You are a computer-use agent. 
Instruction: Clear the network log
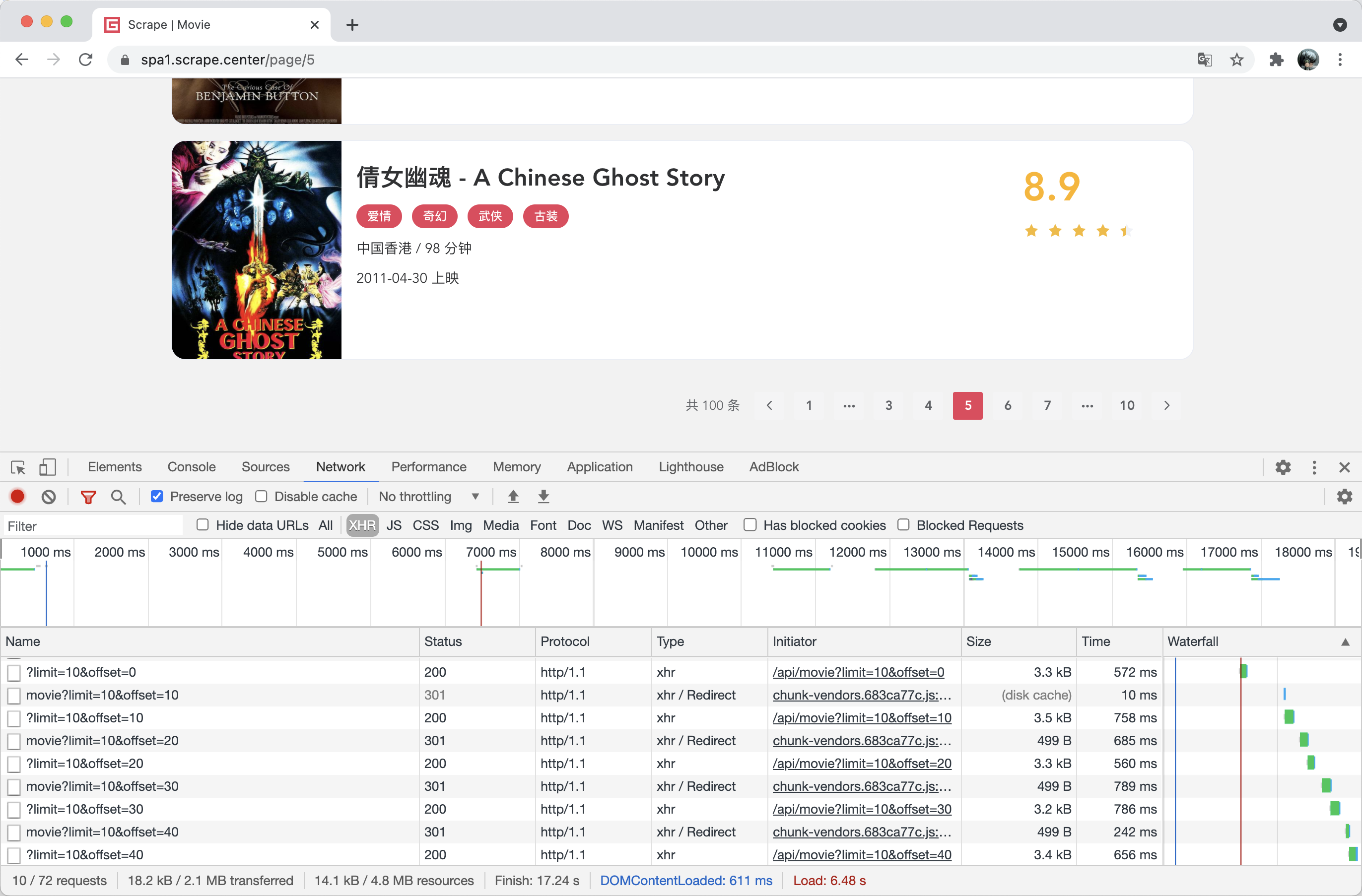point(49,497)
